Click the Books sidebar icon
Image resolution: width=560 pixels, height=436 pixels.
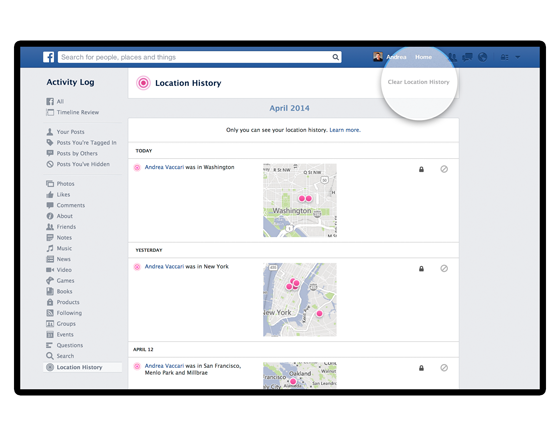50,291
